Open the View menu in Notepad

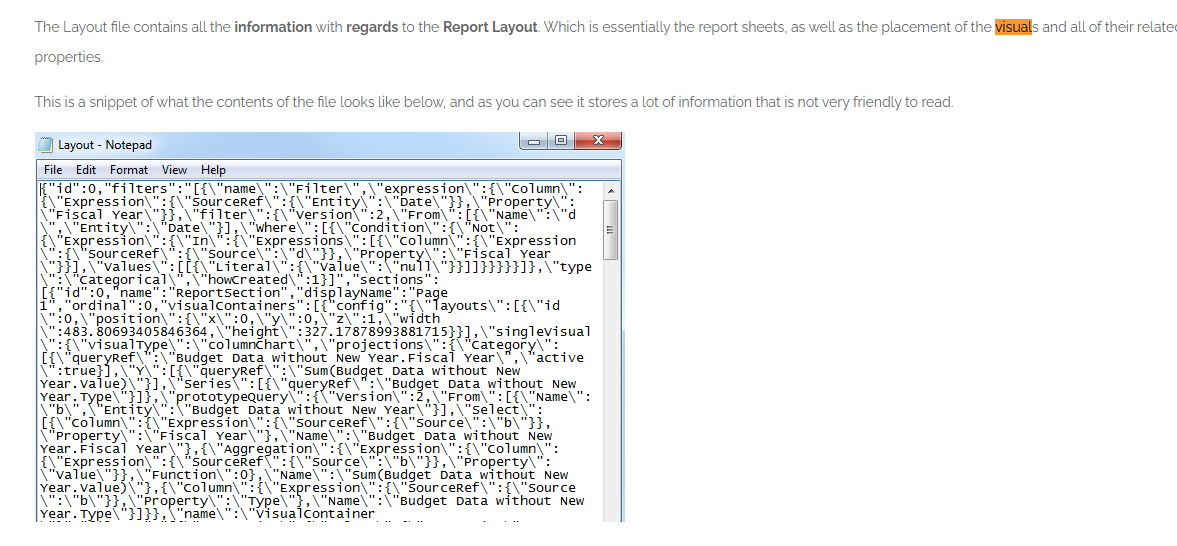(174, 170)
